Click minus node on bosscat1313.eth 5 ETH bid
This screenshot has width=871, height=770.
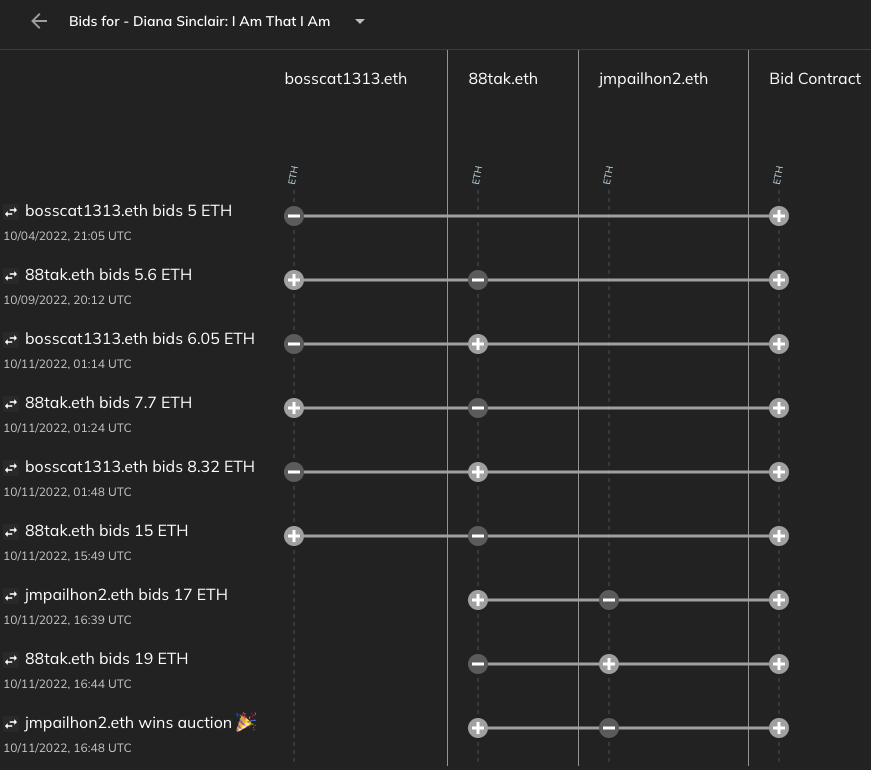(x=294, y=216)
